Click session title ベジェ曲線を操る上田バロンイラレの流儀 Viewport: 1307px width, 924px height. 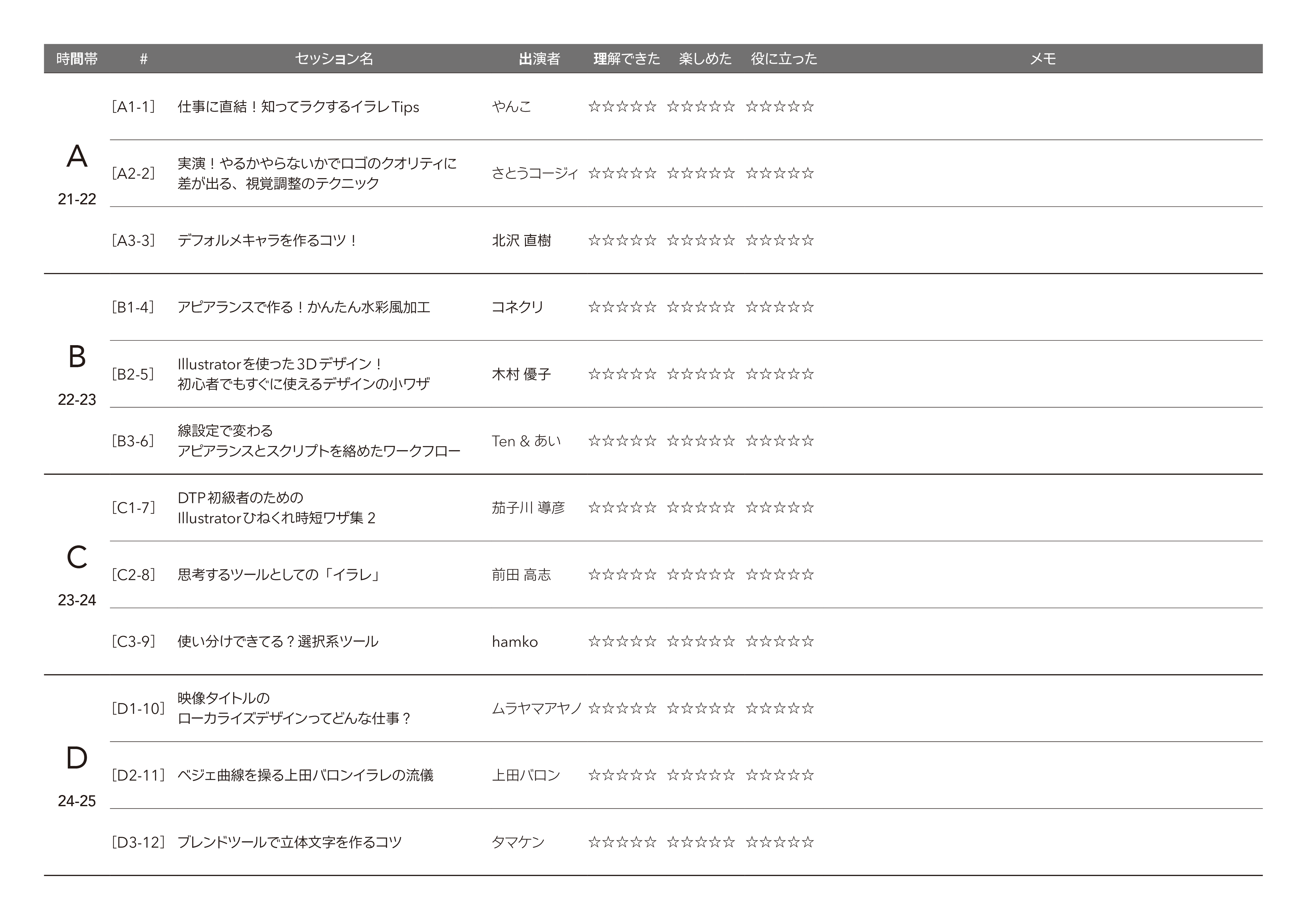[305, 775]
